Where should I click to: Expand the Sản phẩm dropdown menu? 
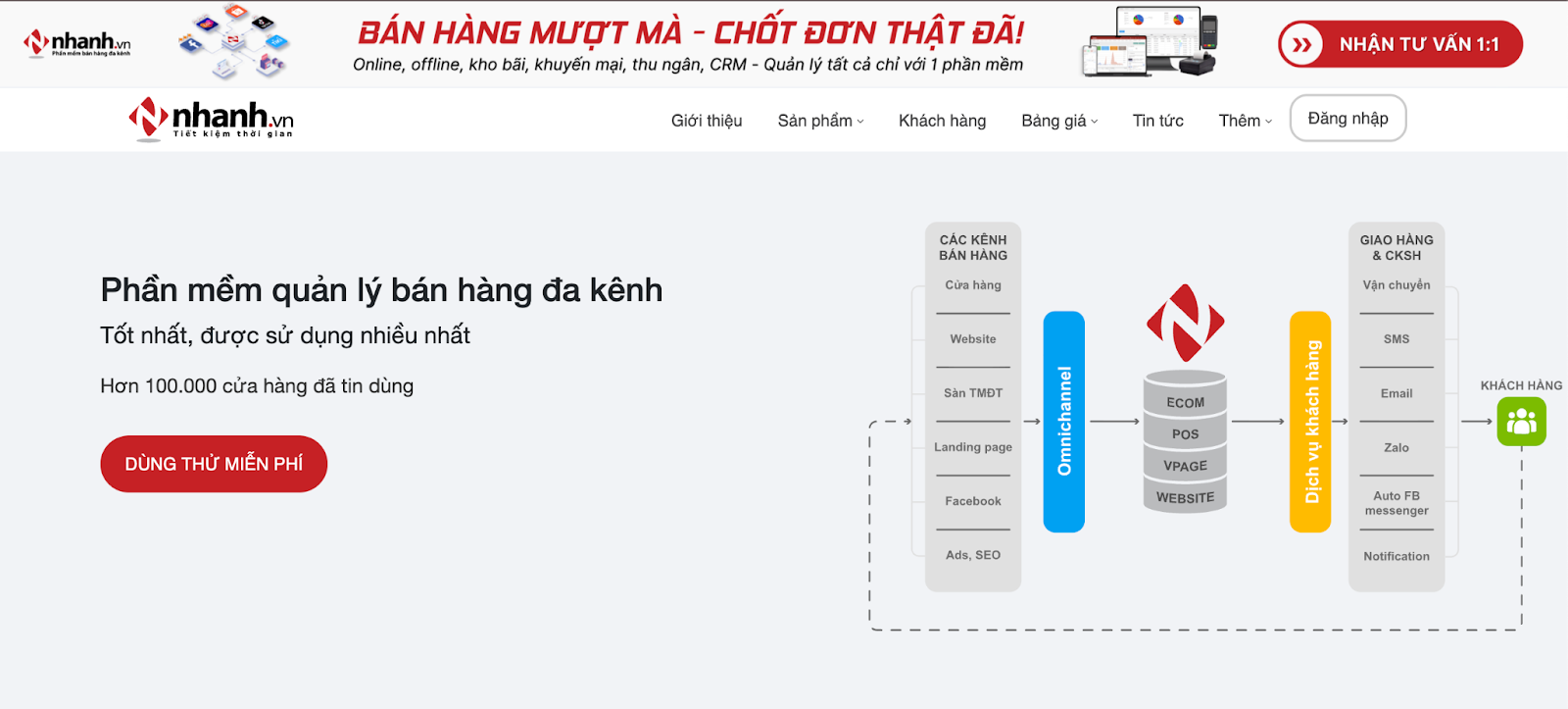click(x=820, y=121)
